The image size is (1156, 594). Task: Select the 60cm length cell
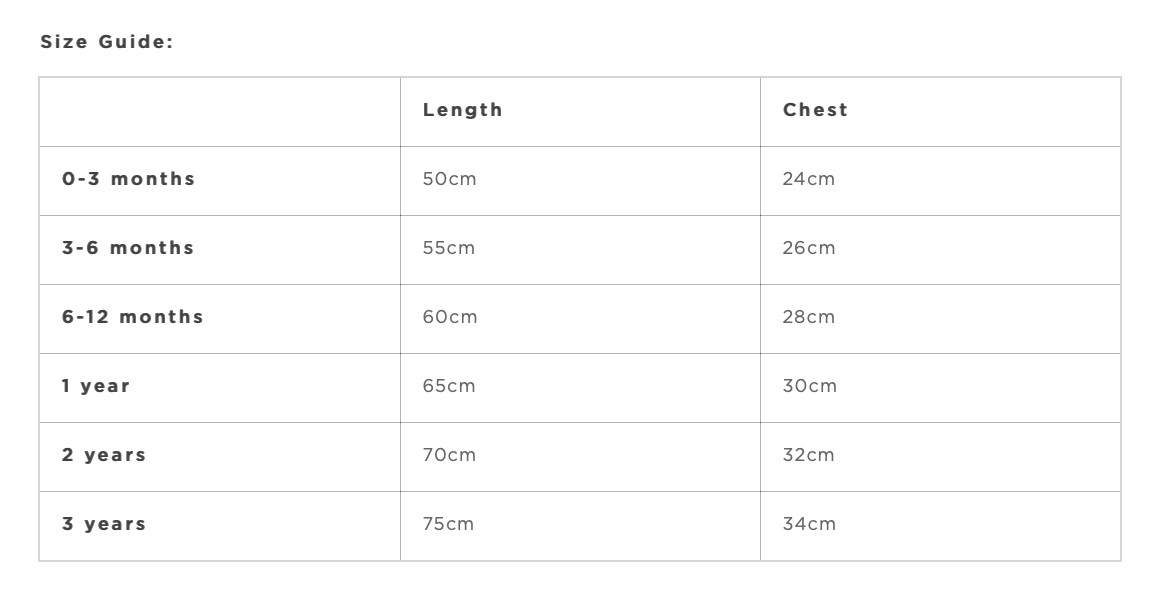point(450,317)
